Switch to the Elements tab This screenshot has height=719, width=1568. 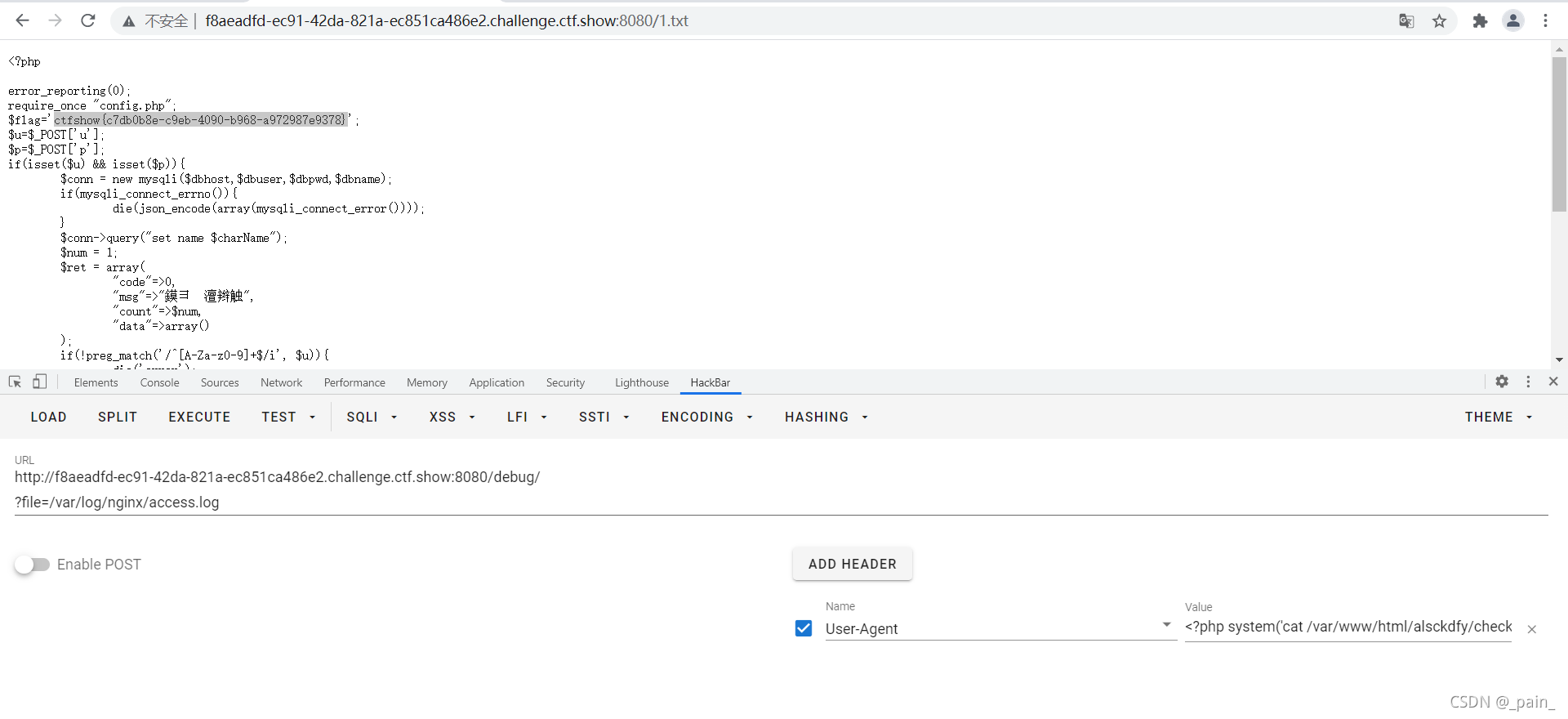pyautogui.click(x=96, y=382)
